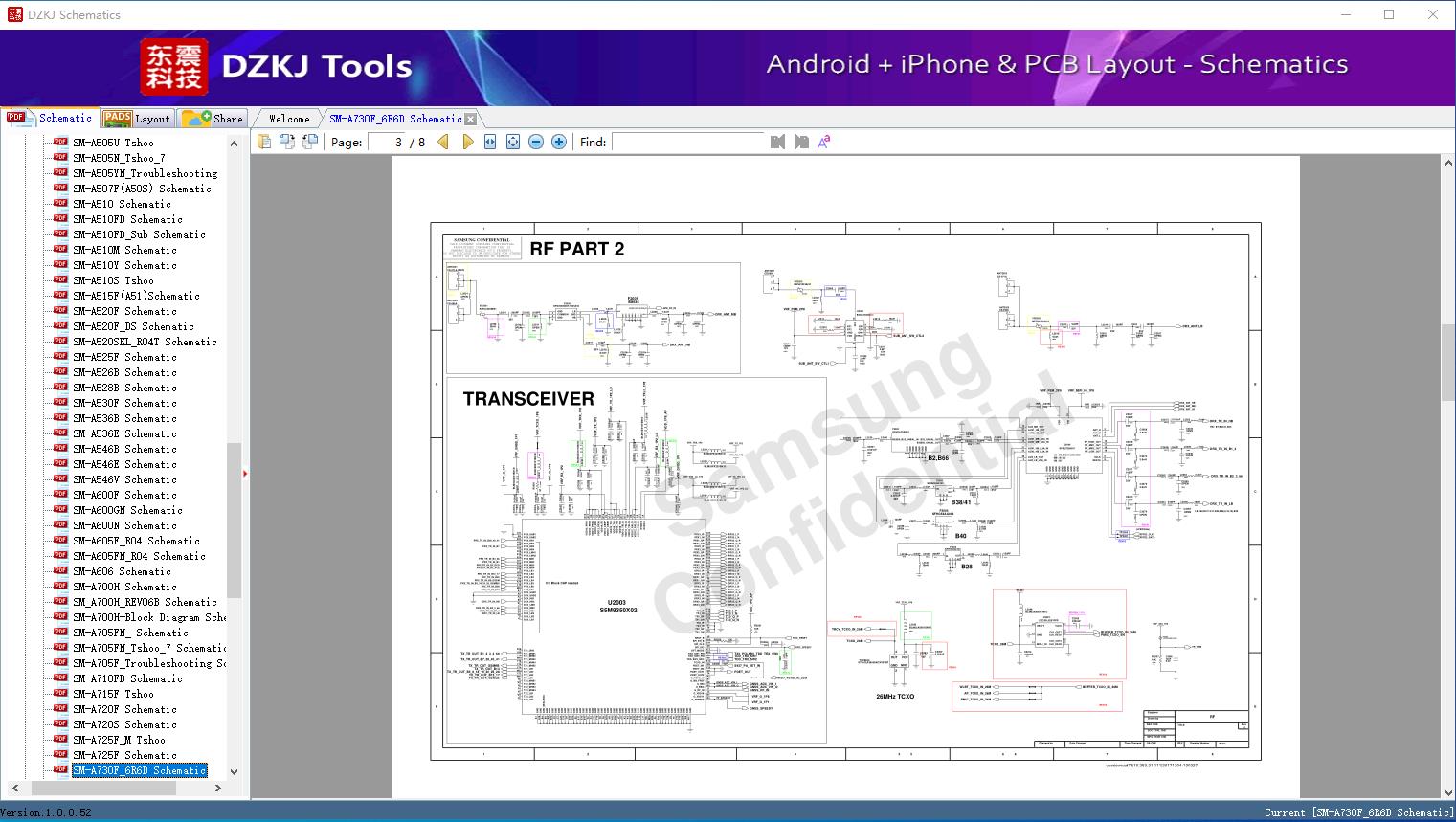Open SM-A507F(A50S) Schematic
The height and width of the screenshot is (822, 1456).
pyautogui.click(x=142, y=189)
